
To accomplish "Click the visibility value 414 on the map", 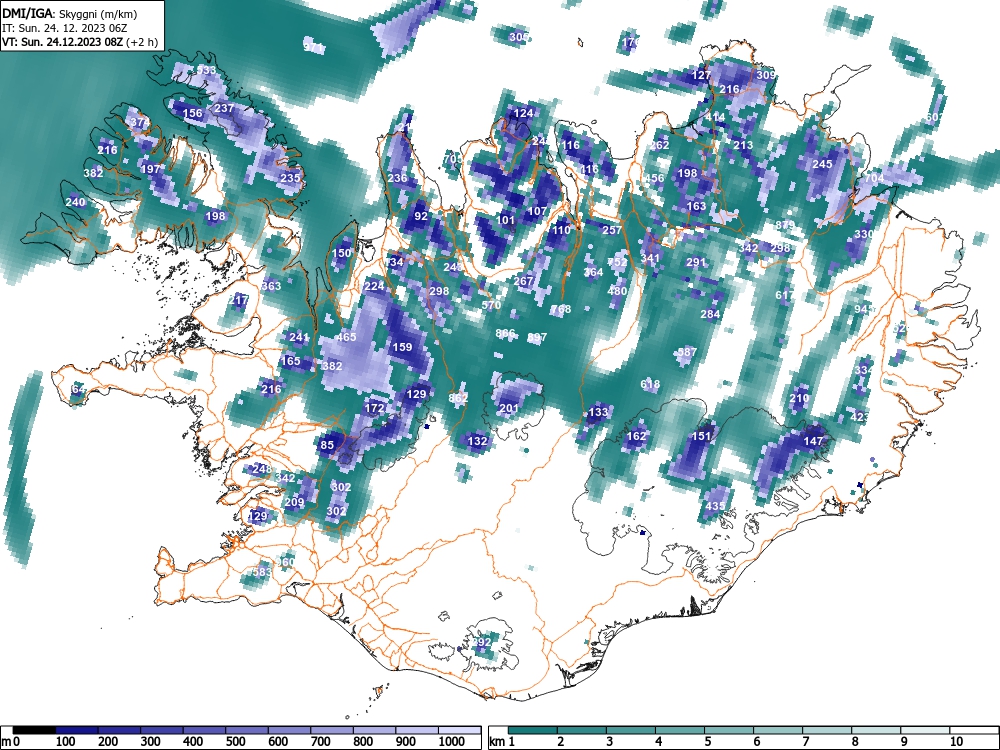I will 715,117.
